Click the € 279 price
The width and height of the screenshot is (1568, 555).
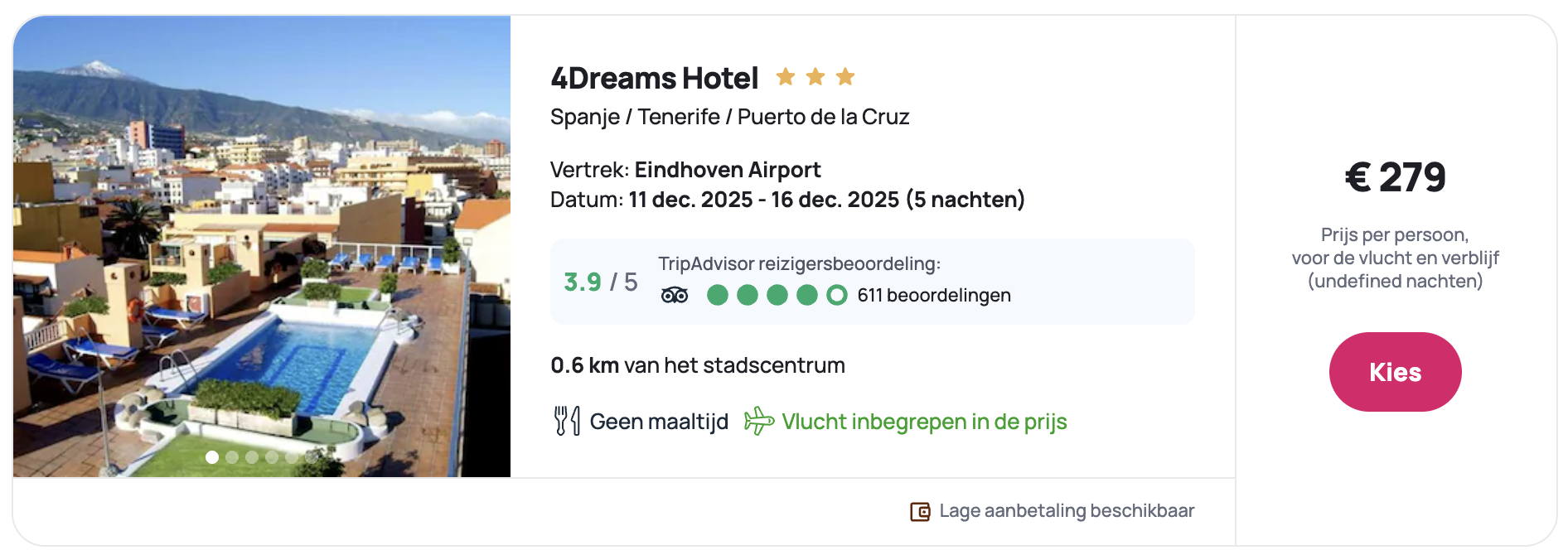[x=1395, y=177]
